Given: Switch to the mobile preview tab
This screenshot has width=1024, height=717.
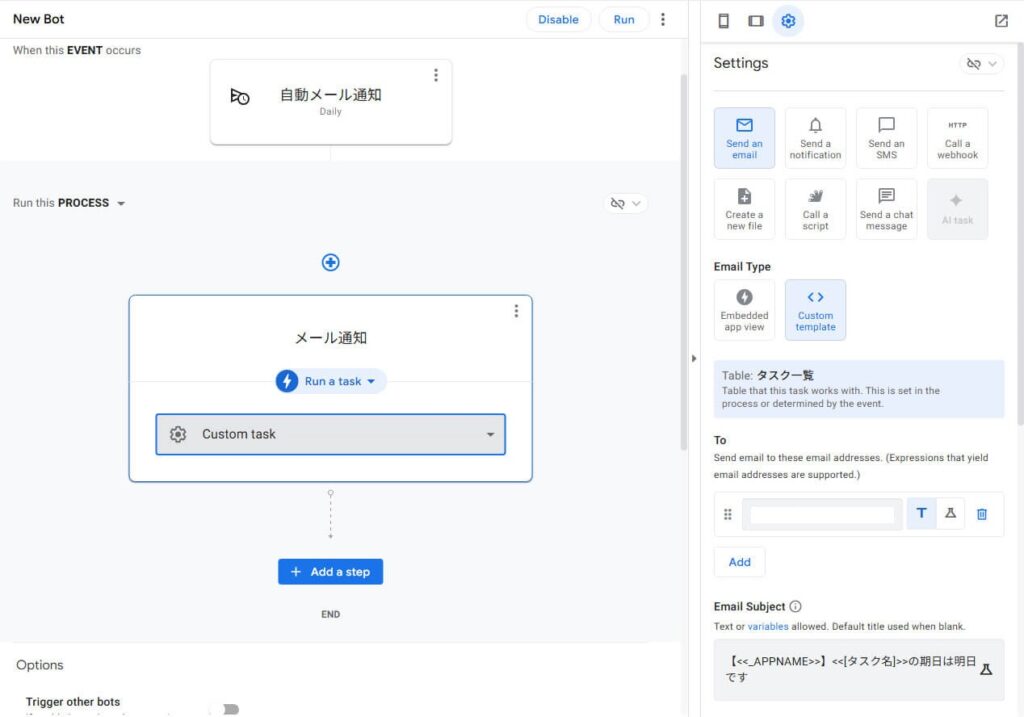Looking at the screenshot, I should (724, 21).
